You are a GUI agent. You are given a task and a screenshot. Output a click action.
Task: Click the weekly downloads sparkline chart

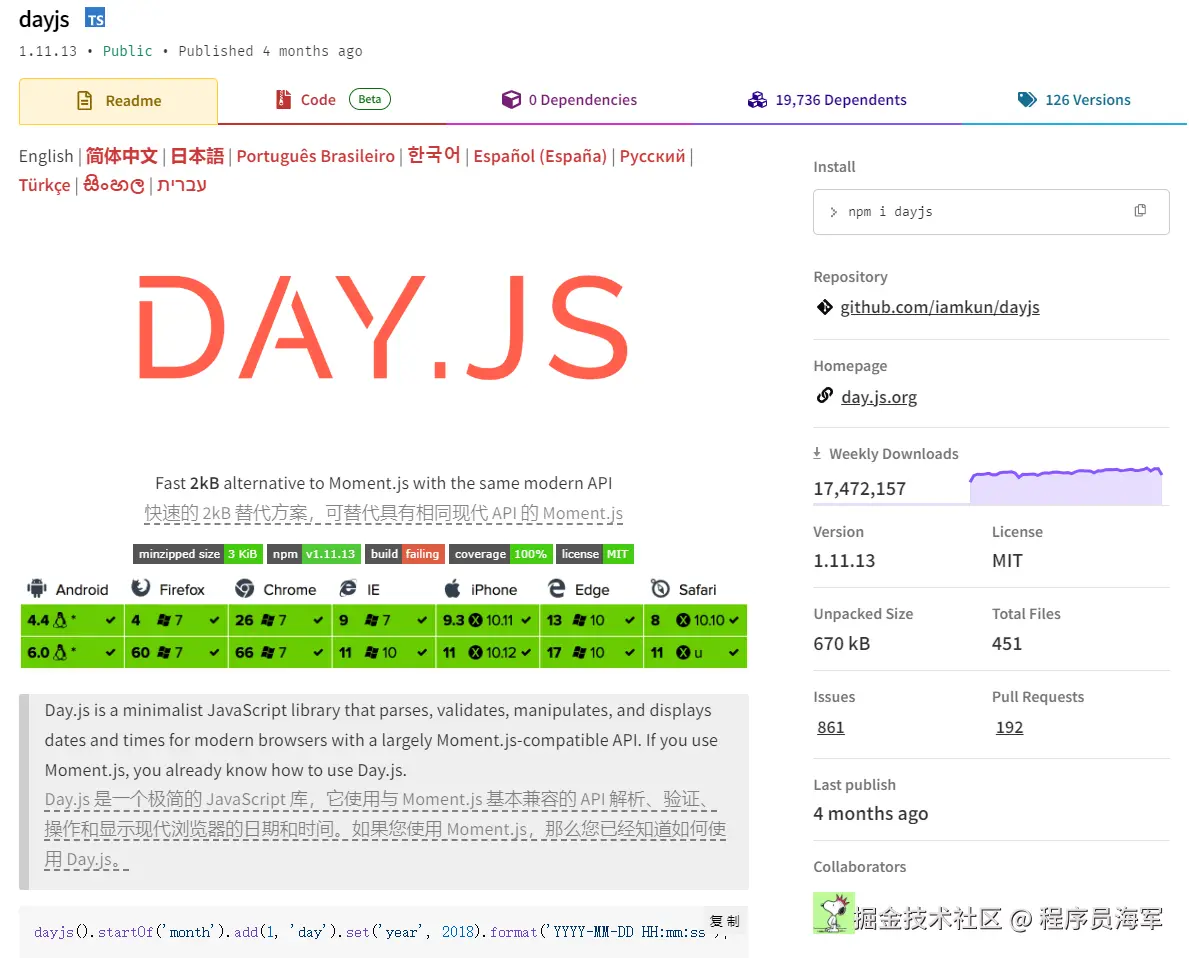tap(1065, 485)
